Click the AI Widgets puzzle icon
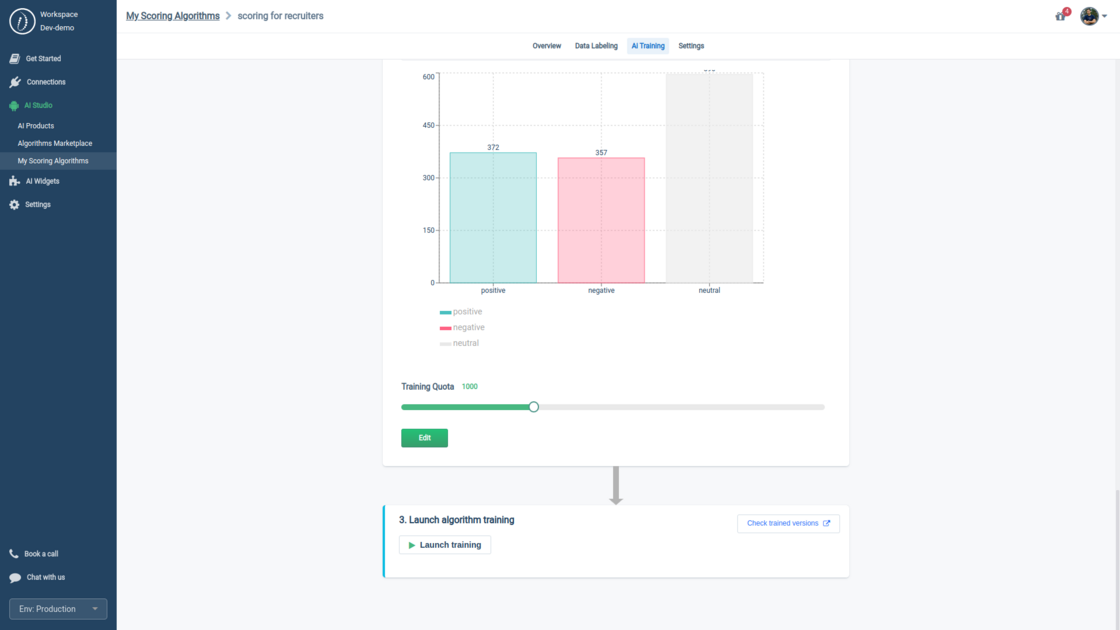 14,181
